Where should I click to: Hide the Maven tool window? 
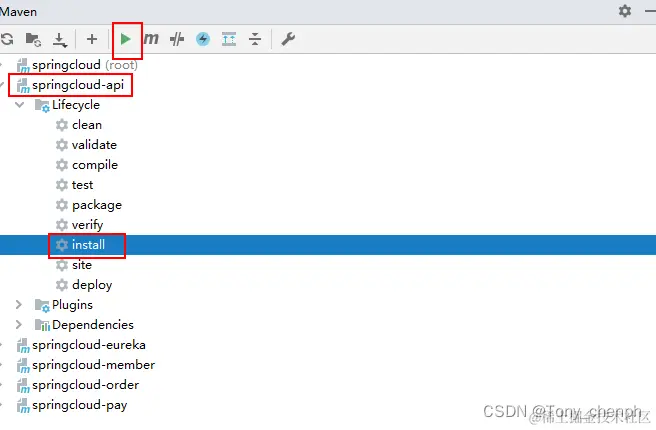coord(651,11)
